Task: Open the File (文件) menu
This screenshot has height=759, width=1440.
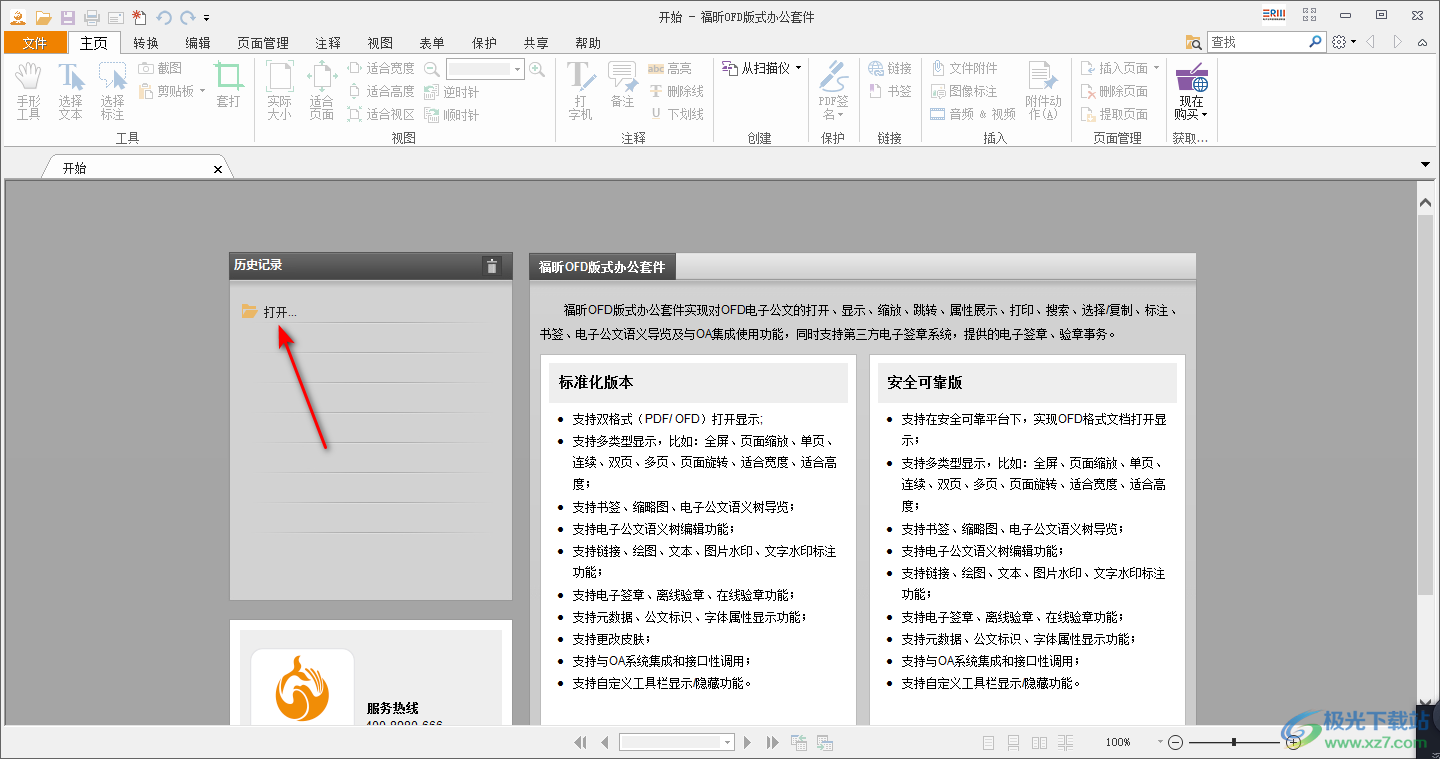Action: coord(35,43)
